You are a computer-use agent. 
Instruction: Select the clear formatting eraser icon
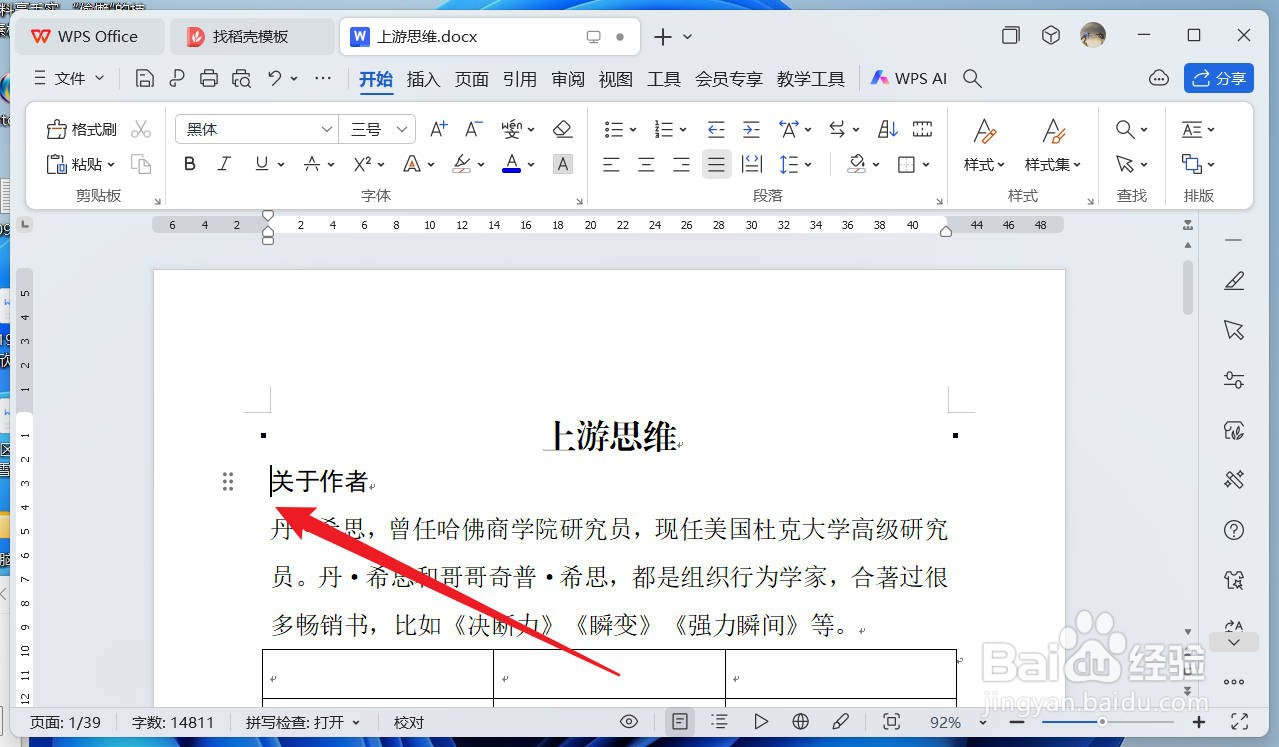point(562,128)
